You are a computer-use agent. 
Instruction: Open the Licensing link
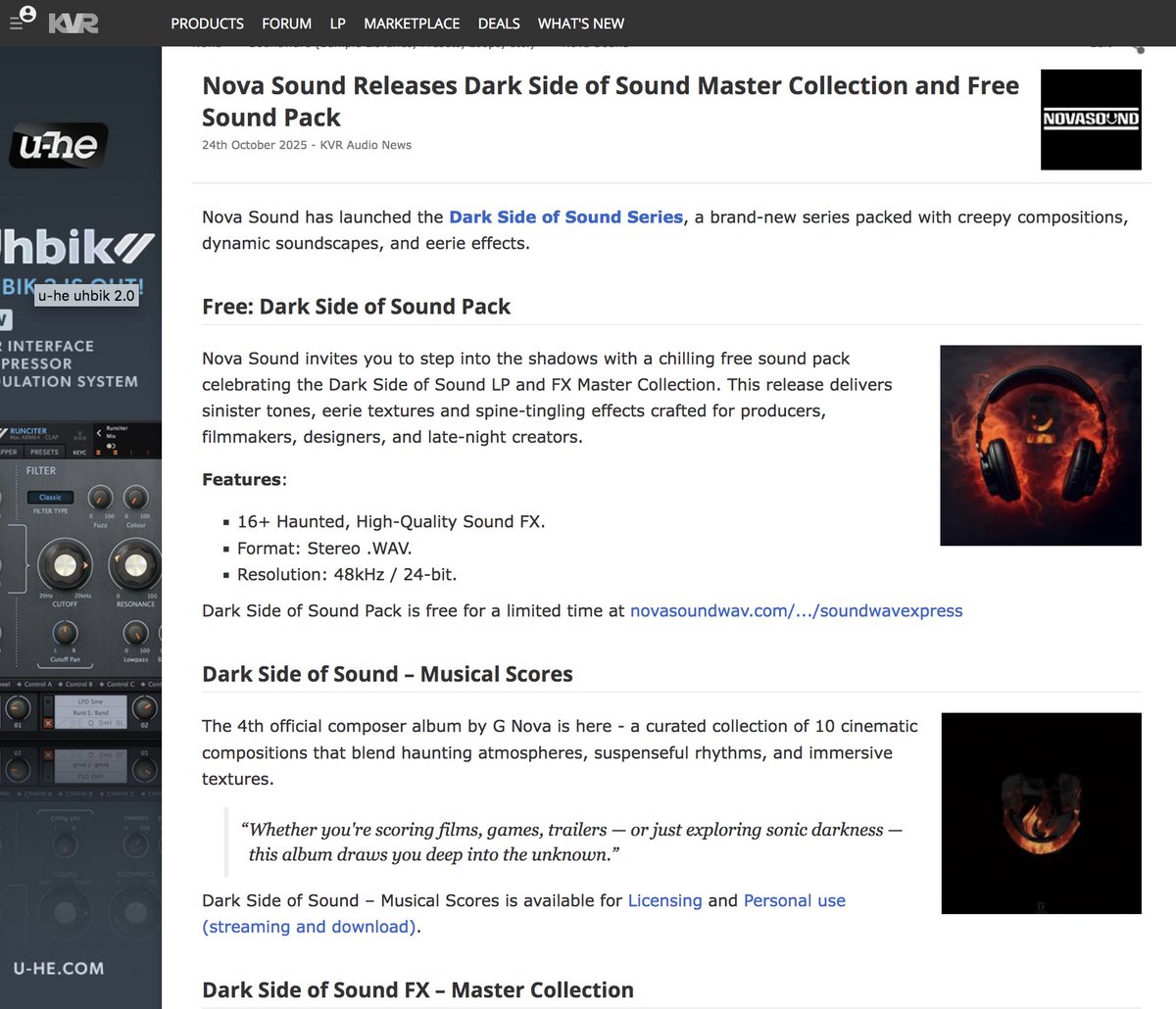coord(664,900)
